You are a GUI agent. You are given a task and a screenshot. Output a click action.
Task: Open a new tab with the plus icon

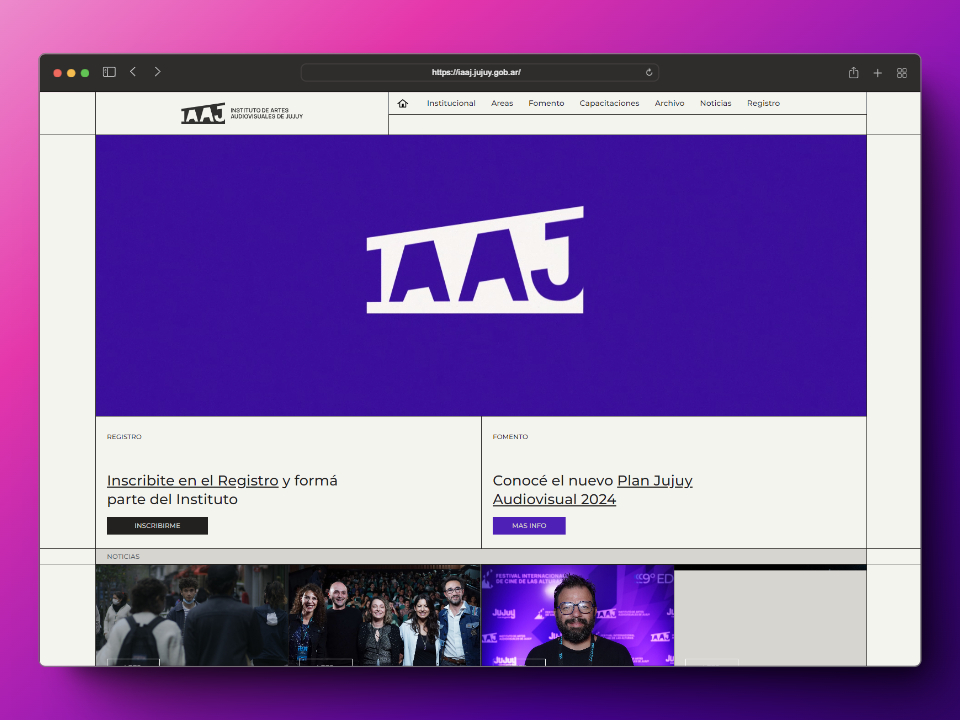point(877,73)
